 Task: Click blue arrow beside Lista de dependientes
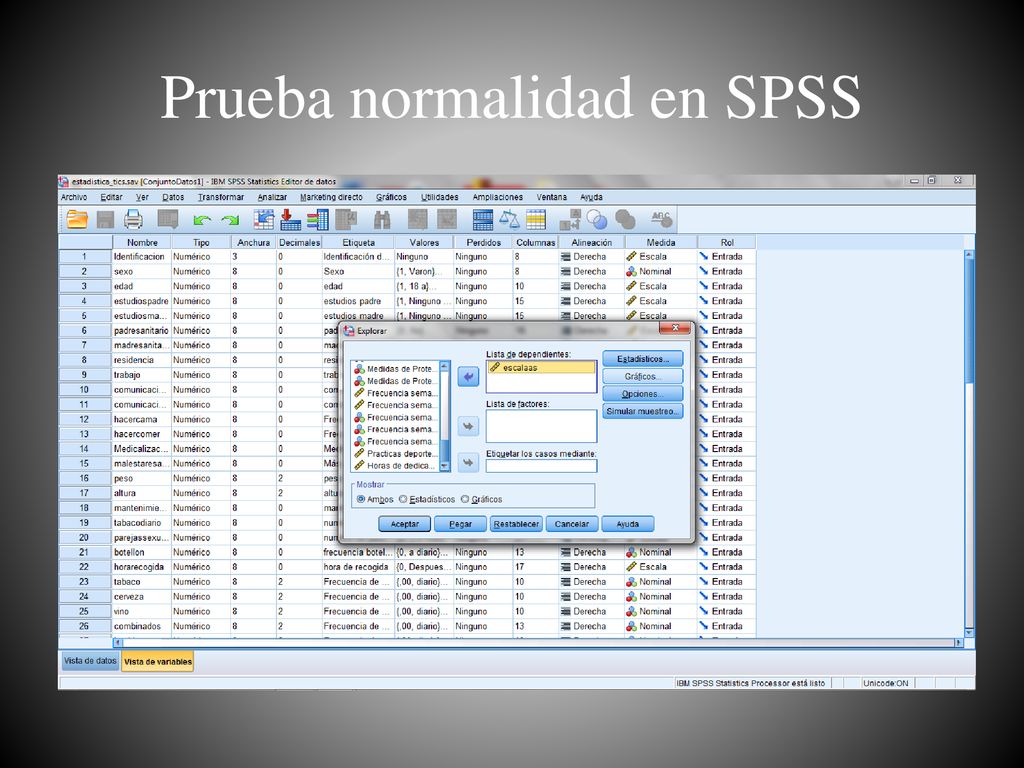tap(468, 377)
